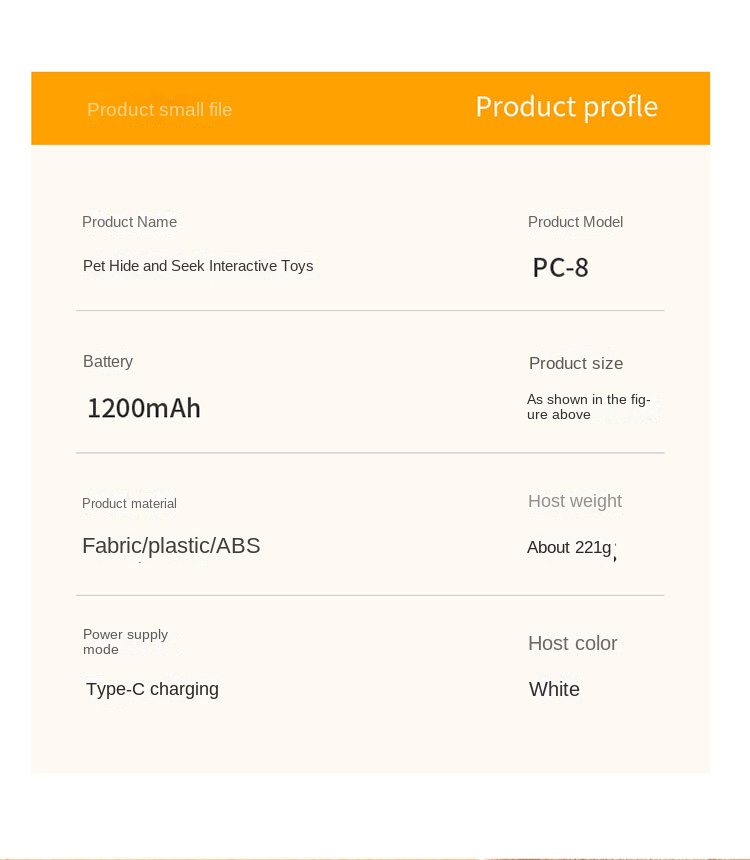
Task: Click the "Battery" label
Action: (x=108, y=362)
